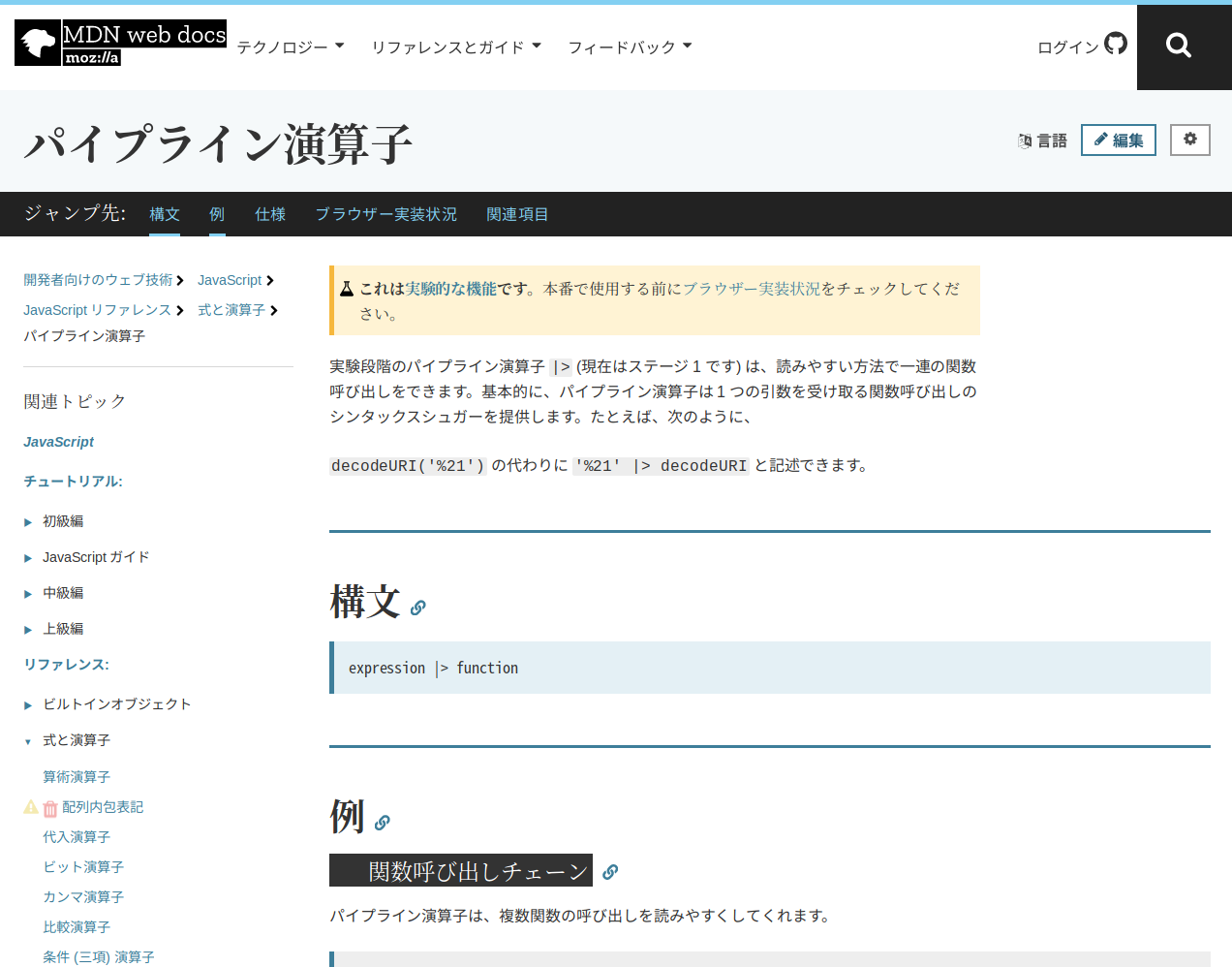Open the settings gear button
The width and height of the screenshot is (1232, 967).
pos(1189,140)
